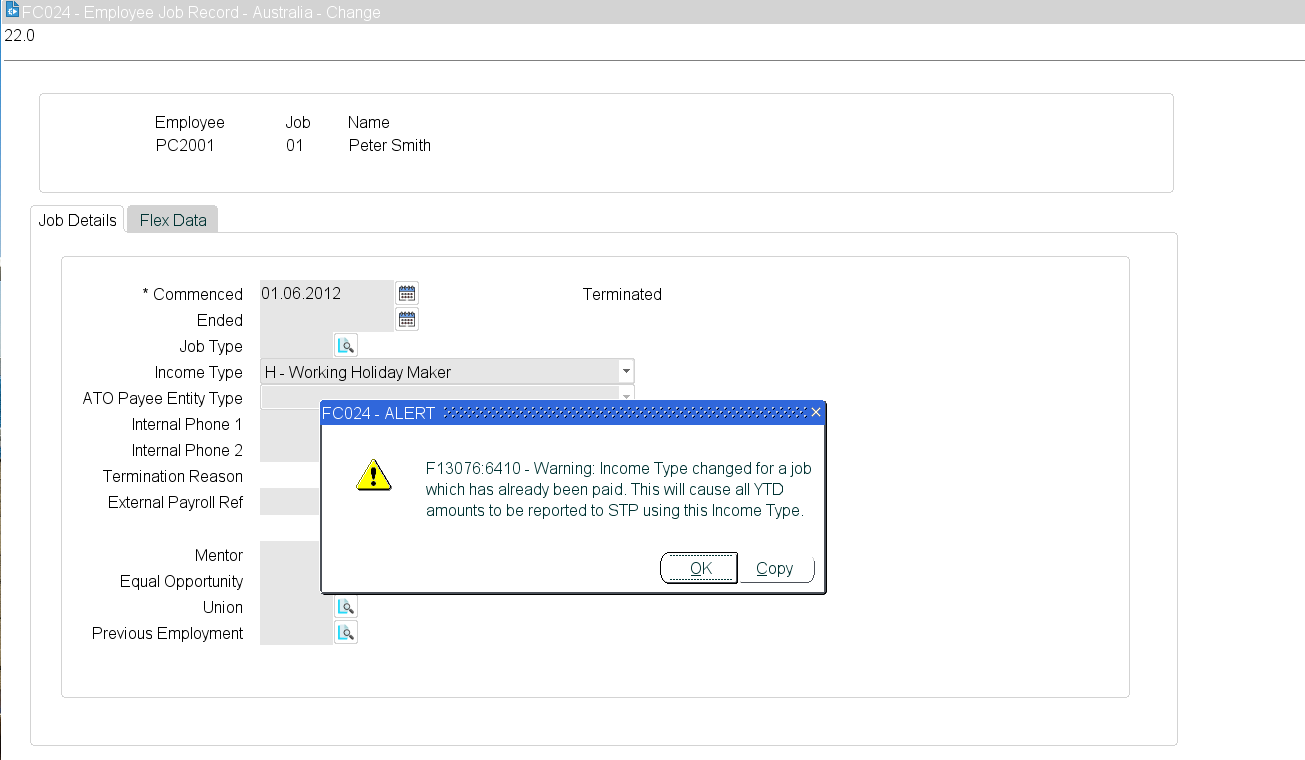Screen dimensions: 1305x760
Task: Open the Previous Employment lookup icon
Action: tap(346, 633)
